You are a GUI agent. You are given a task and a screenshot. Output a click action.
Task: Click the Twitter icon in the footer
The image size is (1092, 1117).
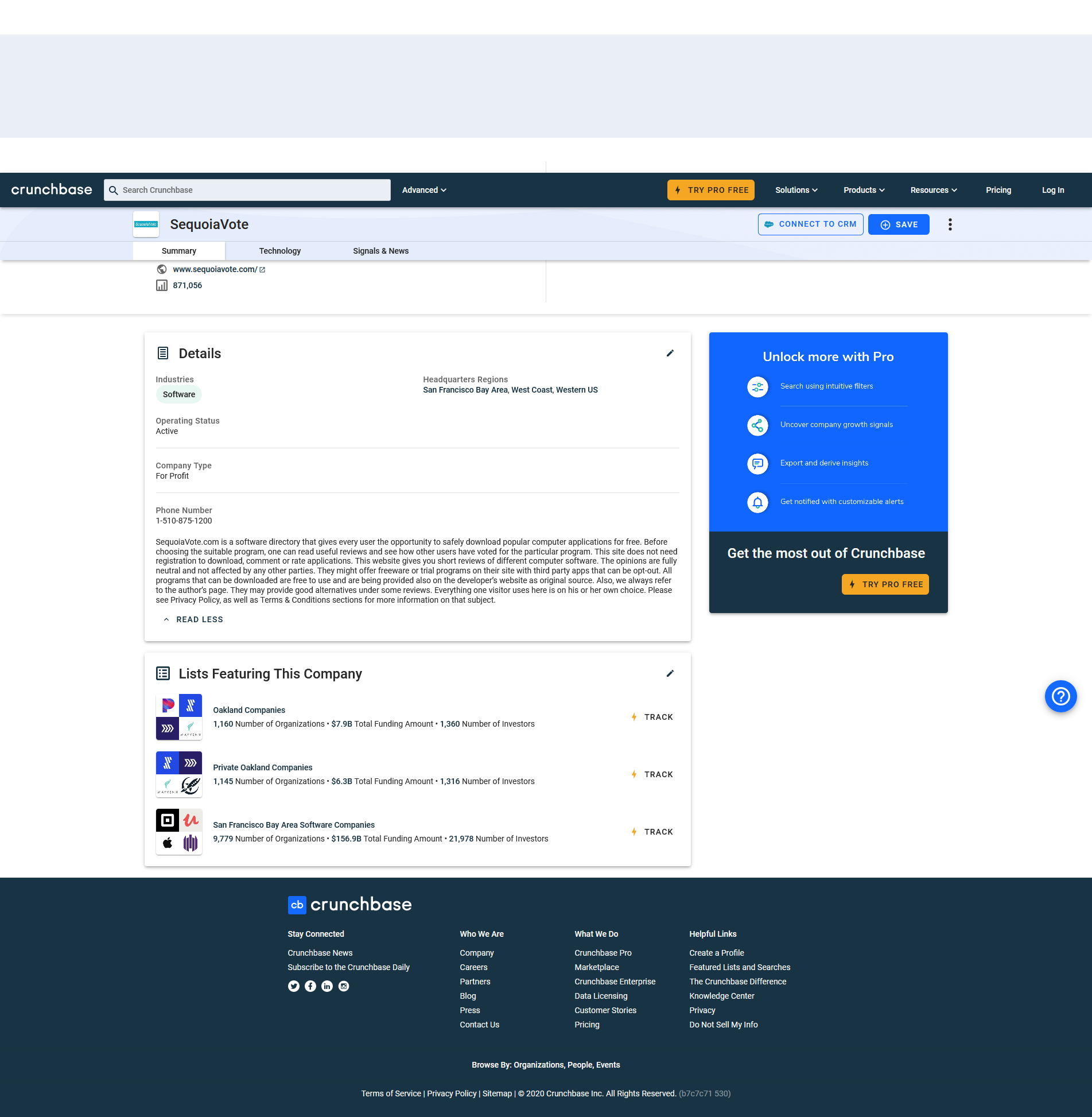tap(294, 986)
